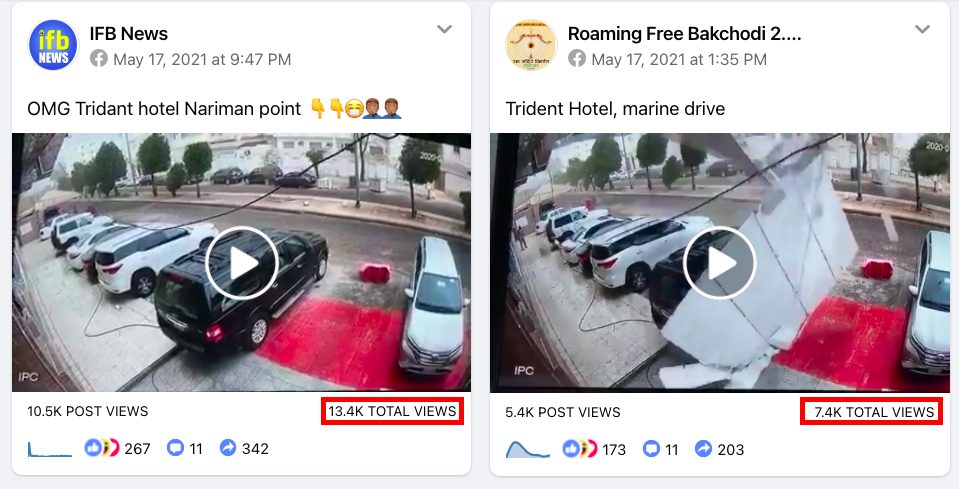This screenshot has height=489, width=959.
Task: Click the IFB News profile logo
Action: click(x=54, y=45)
